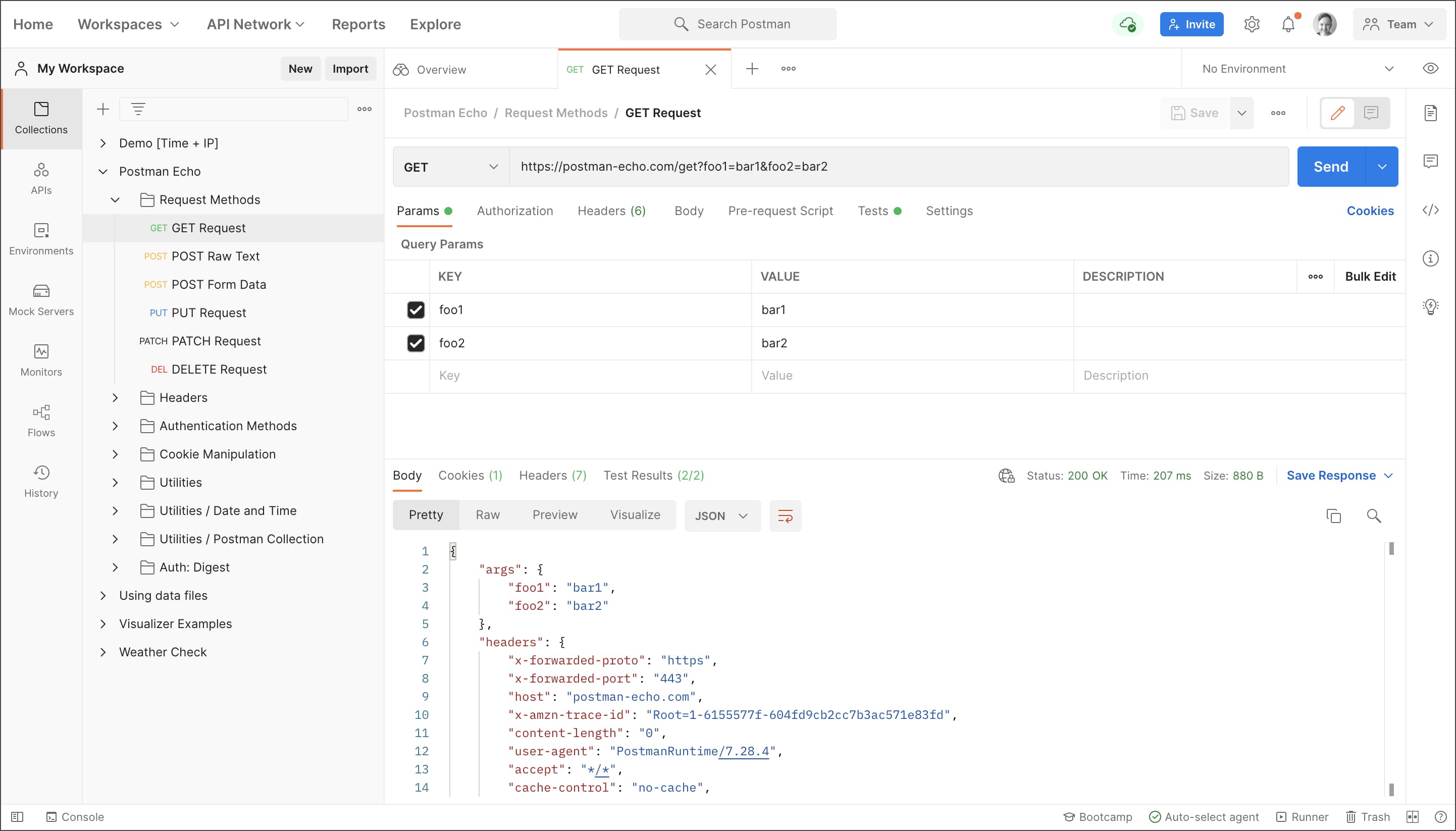
Task: Open the Mock Servers sidebar panel
Action: click(41, 300)
